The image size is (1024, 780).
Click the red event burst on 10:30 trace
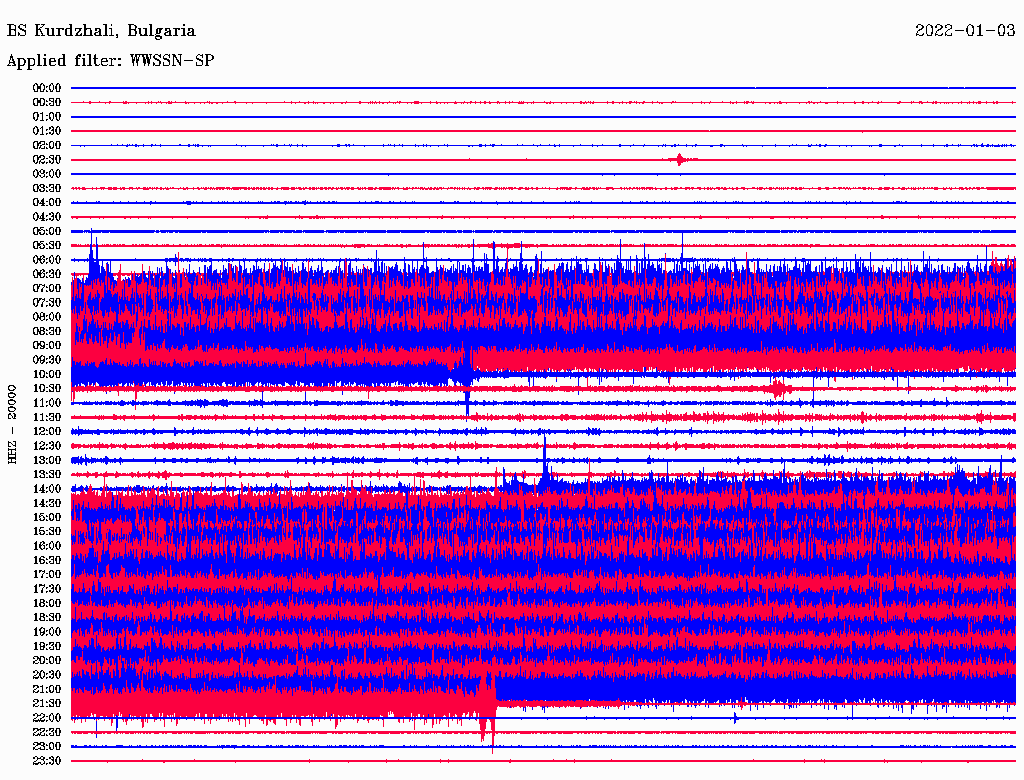(x=778, y=388)
